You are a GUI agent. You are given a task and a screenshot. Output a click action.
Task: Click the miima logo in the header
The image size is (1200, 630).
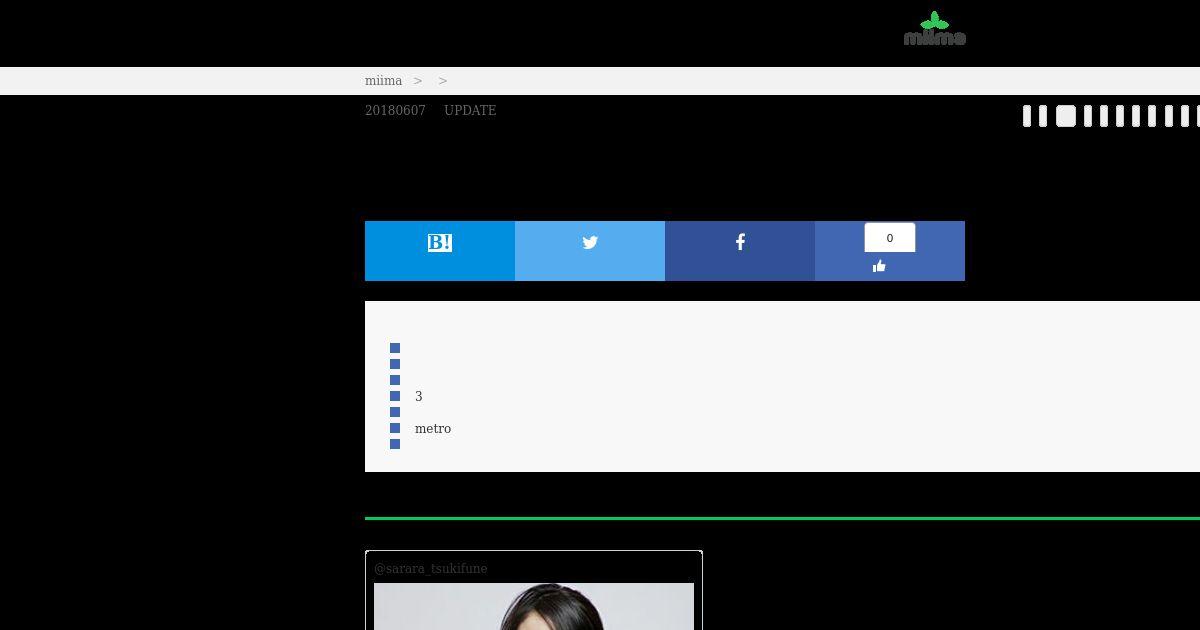point(935,29)
